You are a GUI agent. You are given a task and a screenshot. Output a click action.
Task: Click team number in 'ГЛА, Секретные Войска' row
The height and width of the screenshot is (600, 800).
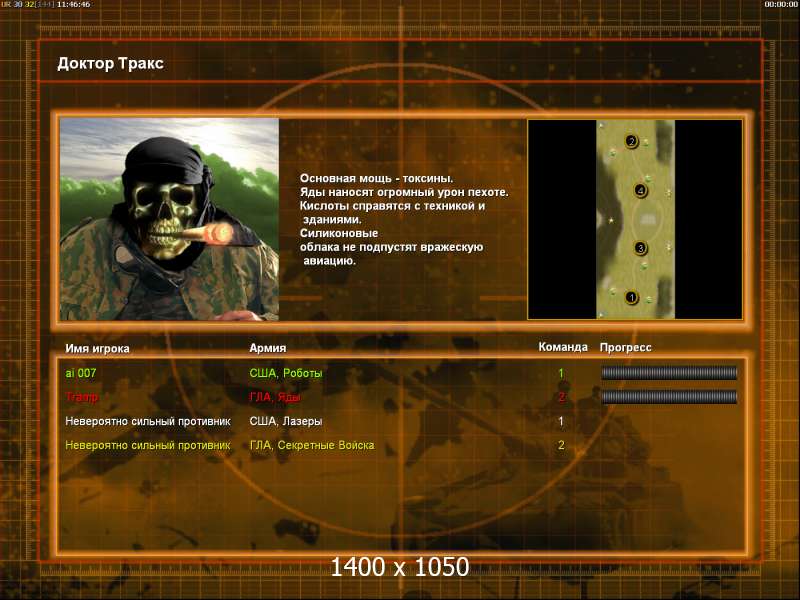click(561, 445)
